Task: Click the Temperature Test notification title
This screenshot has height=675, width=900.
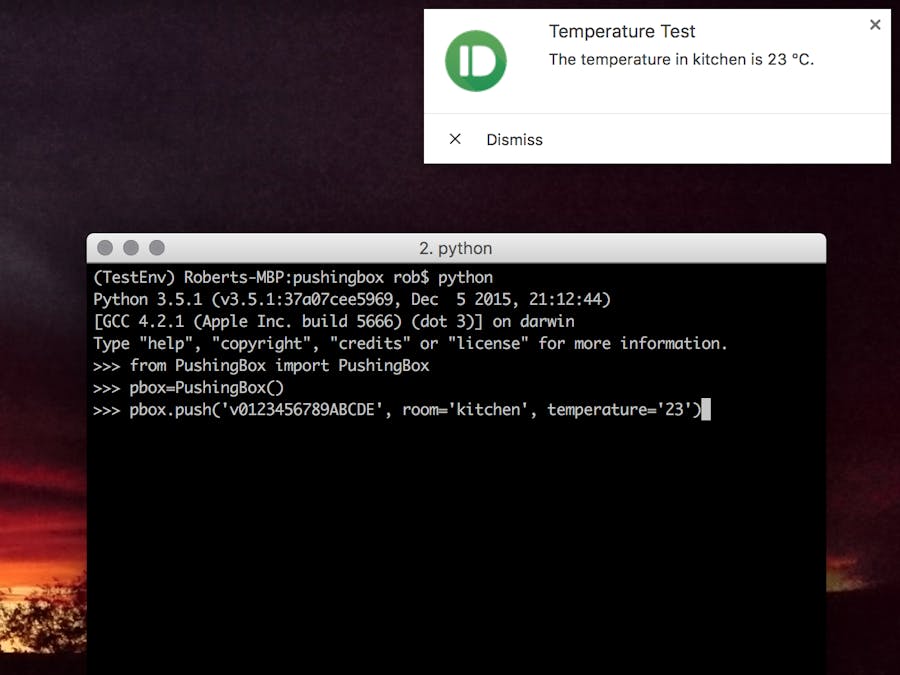Action: point(622,31)
